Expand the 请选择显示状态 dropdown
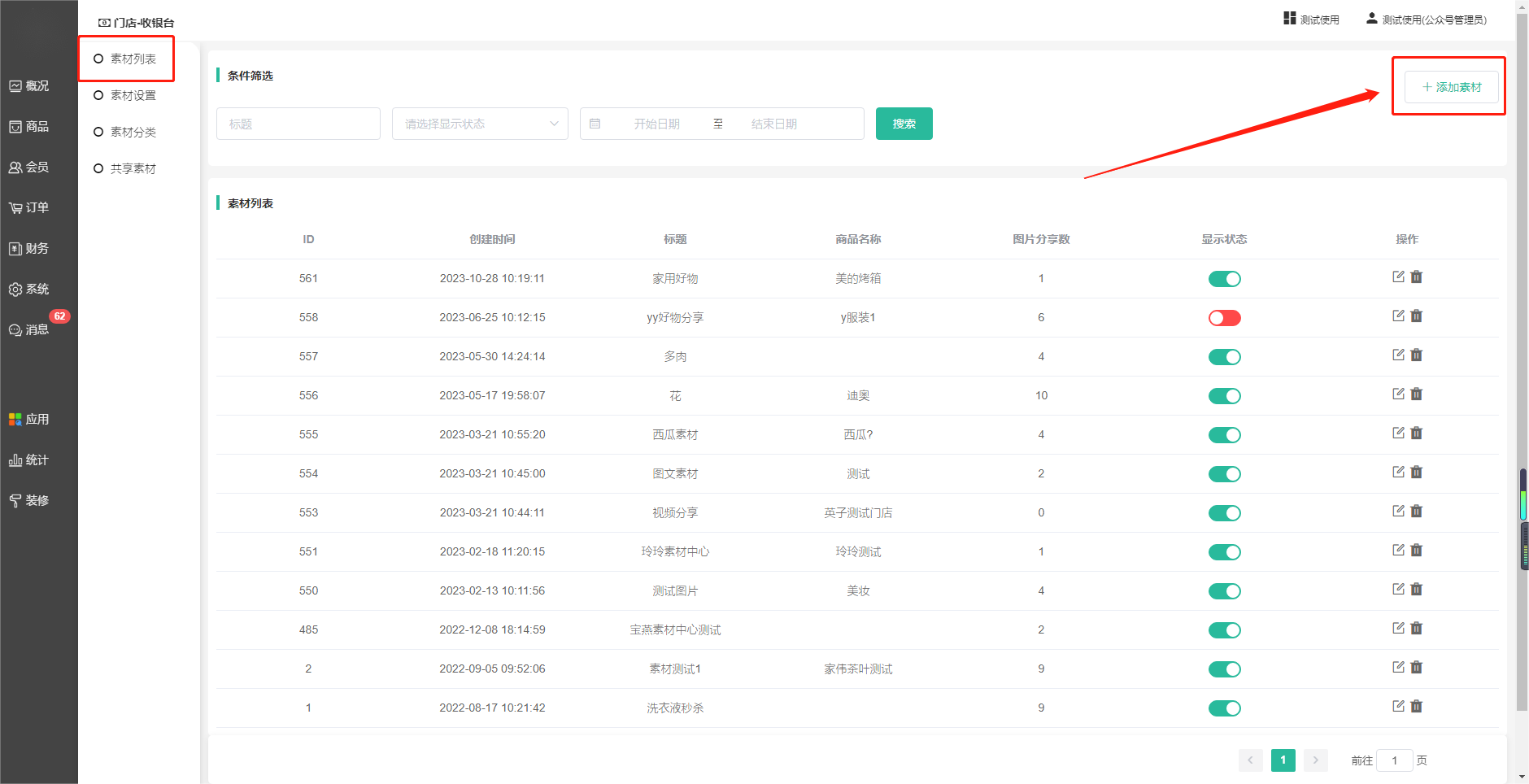1529x784 pixels. coord(480,124)
